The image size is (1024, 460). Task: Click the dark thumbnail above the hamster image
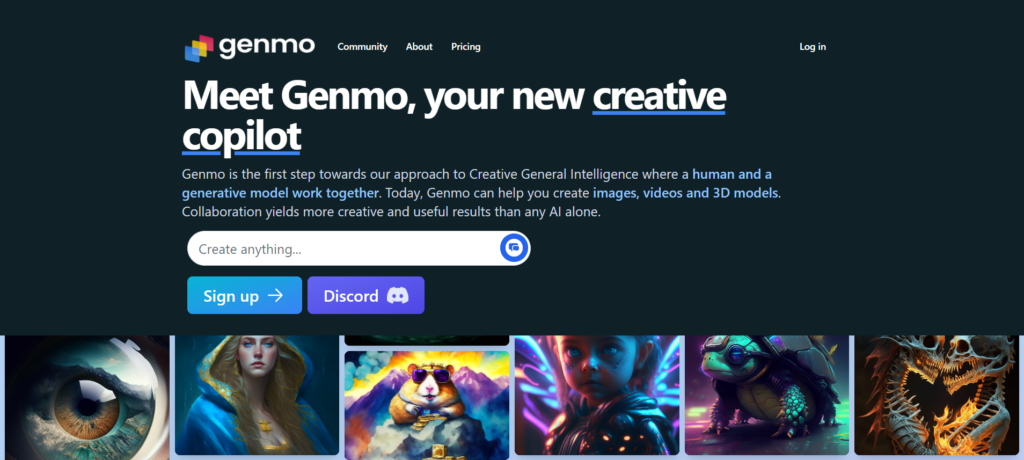point(426,340)
